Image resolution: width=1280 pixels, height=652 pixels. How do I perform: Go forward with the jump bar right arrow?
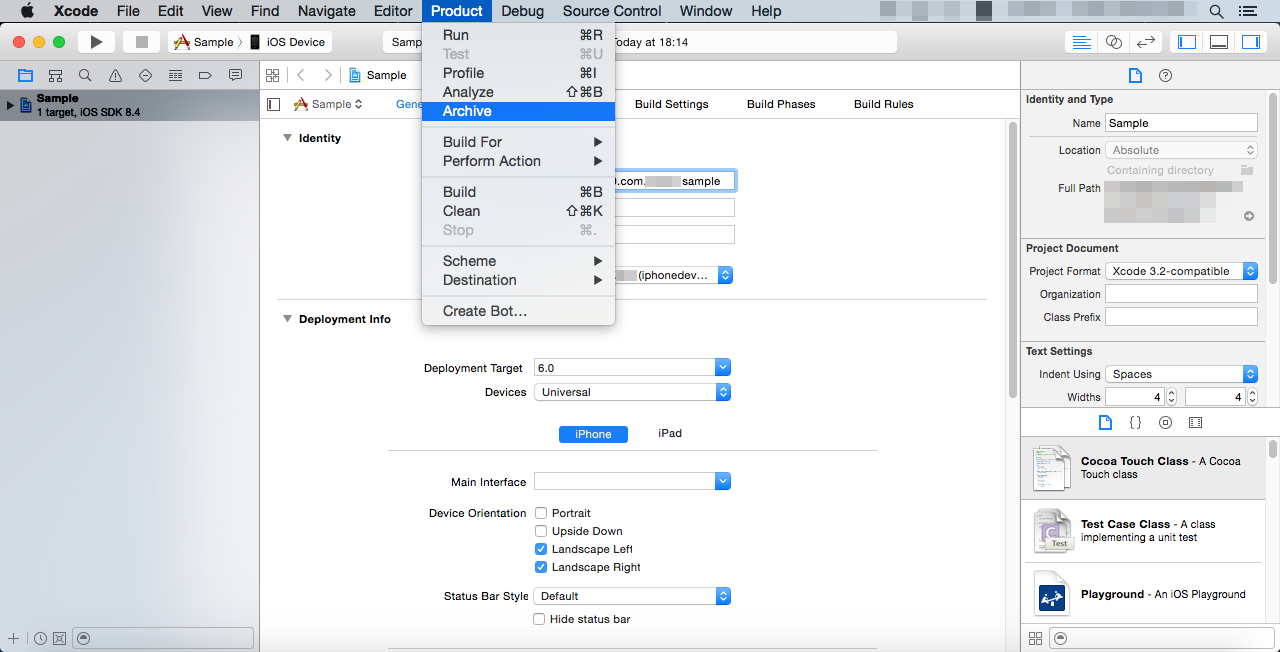327,75
